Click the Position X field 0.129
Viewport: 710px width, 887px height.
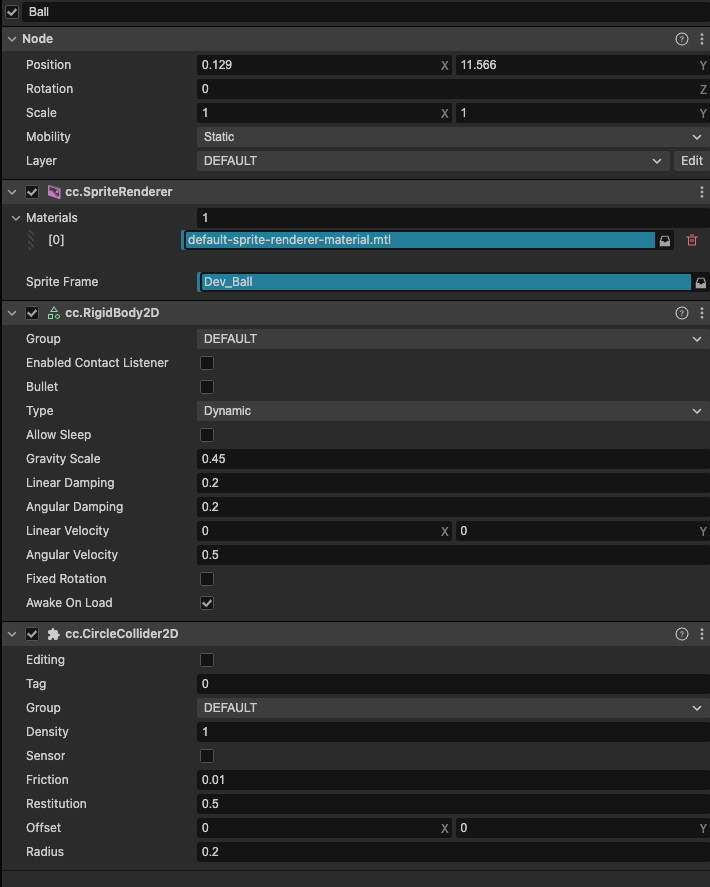[324, 65]
